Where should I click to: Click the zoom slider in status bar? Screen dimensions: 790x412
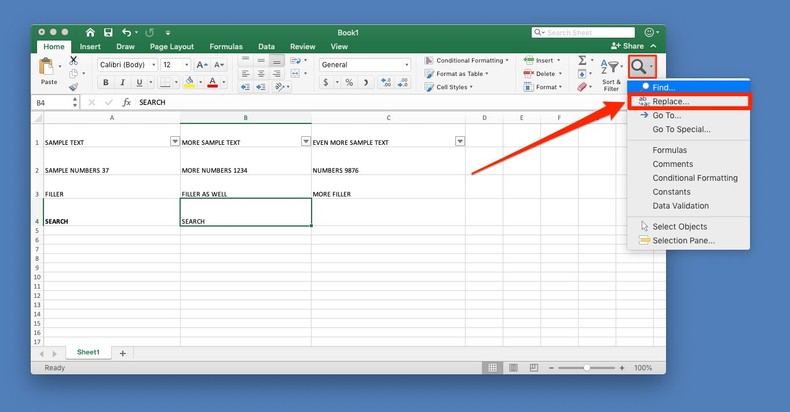pos(586,368)
